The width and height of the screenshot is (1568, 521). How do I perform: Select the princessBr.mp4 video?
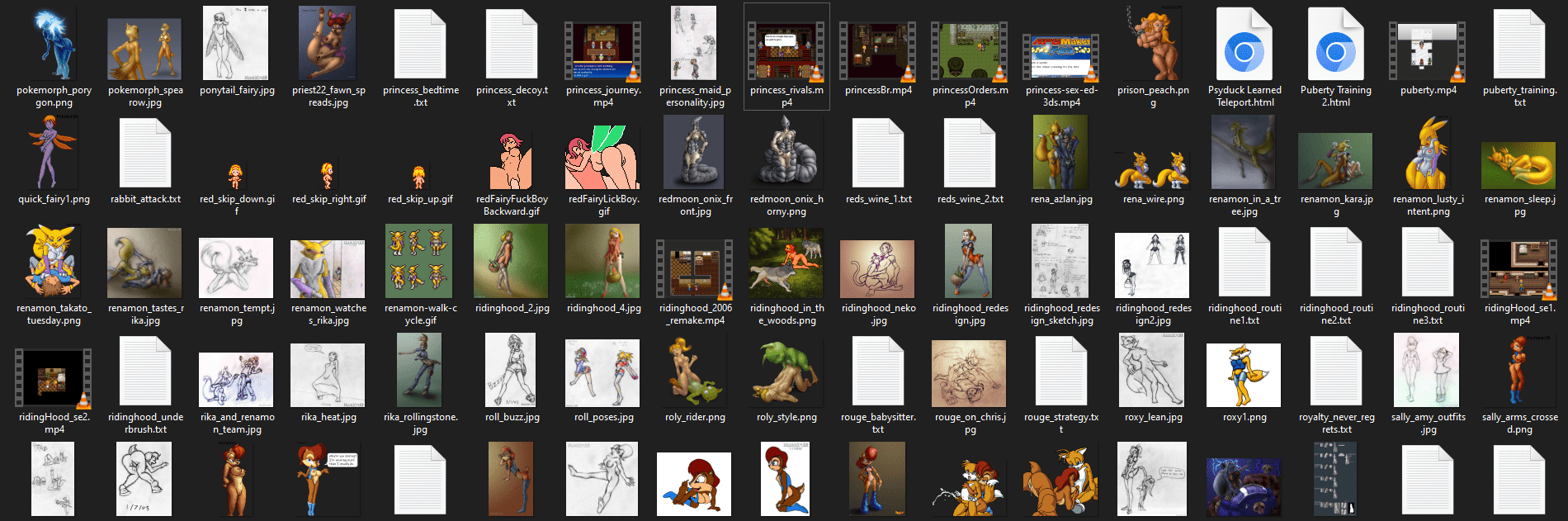pyautogui.click(x=878, y=51)
